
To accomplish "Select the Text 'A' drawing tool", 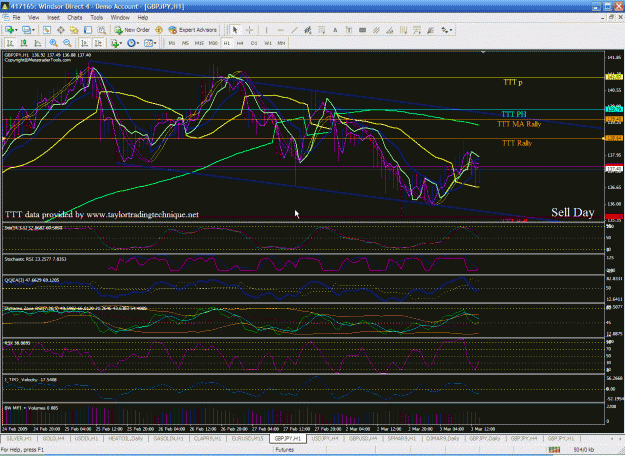I will pyautogui.click(x=335, y=30).
